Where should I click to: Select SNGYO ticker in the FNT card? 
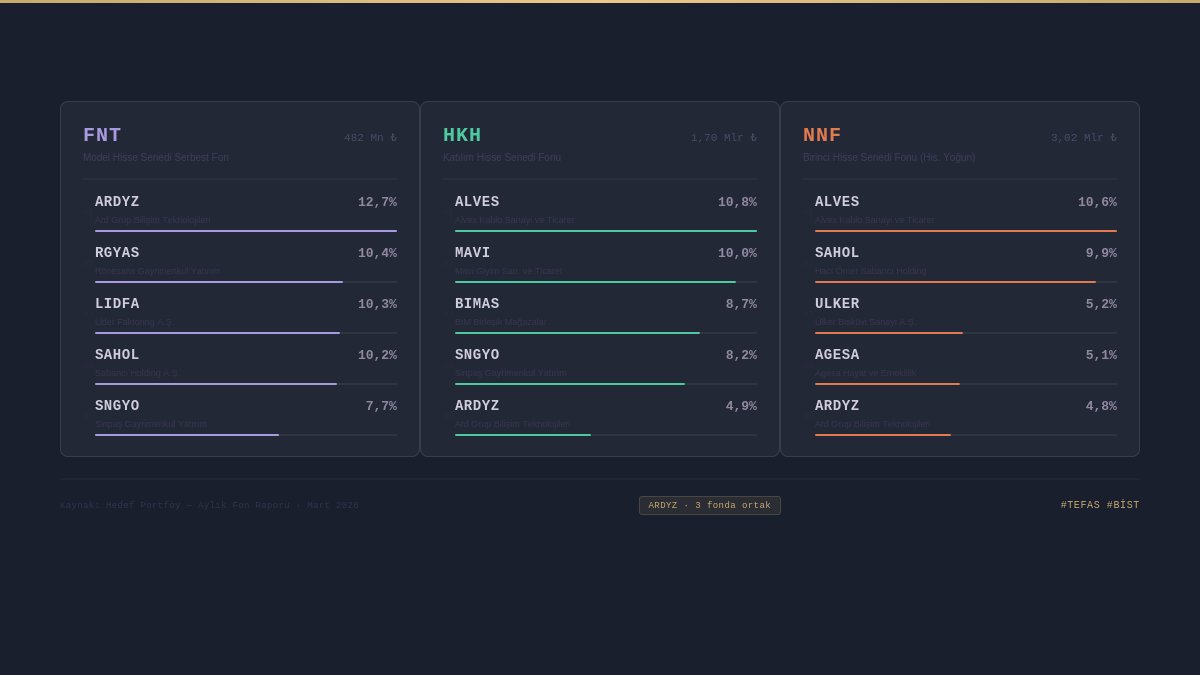[x=117, y=406]
